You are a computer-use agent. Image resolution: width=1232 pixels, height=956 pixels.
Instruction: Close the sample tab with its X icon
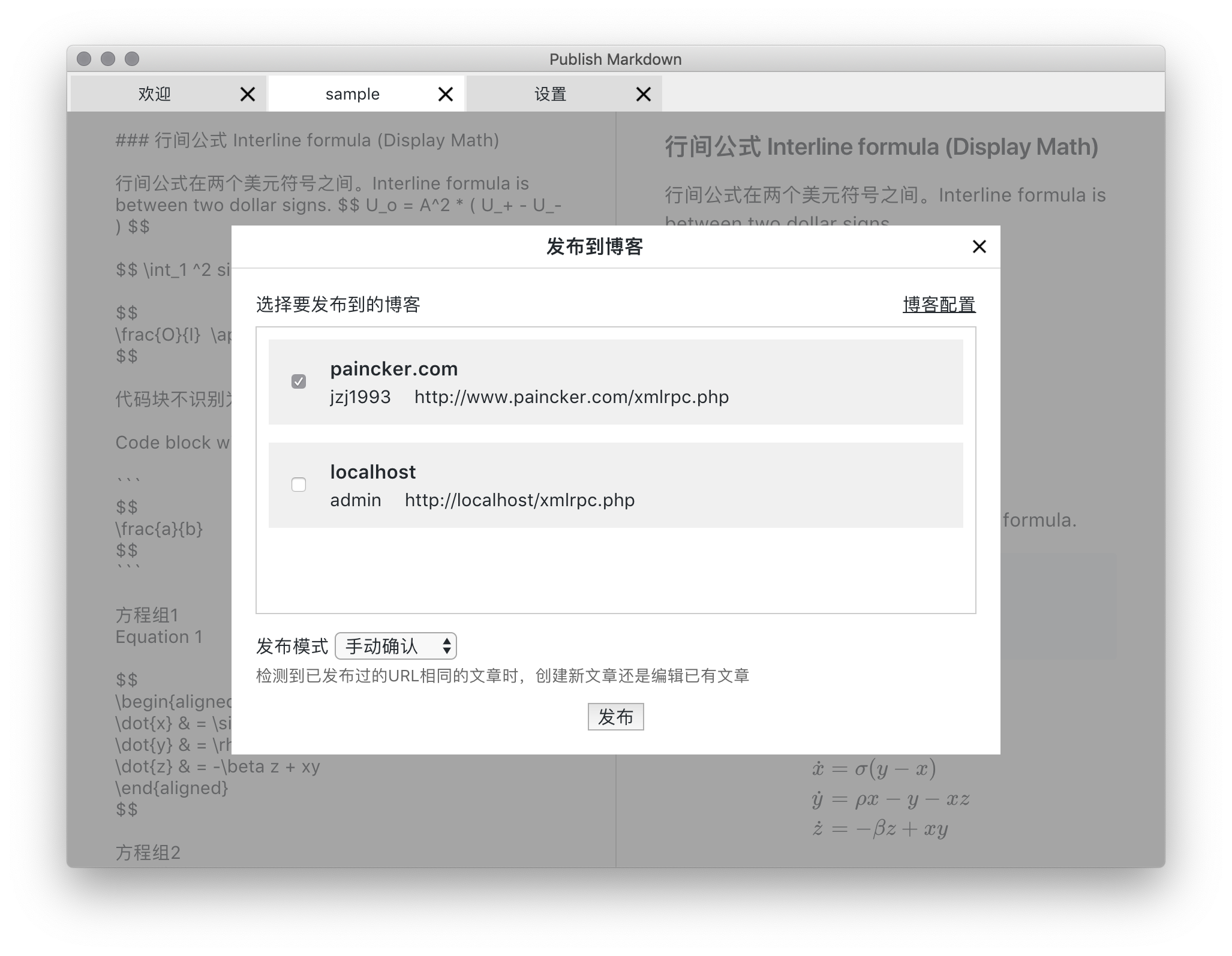point(445,94)
